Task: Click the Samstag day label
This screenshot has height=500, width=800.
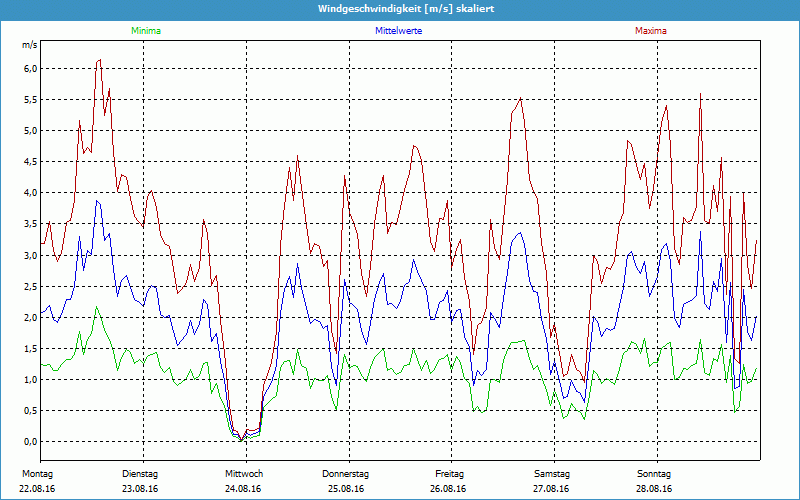Action: (x=552, y=474)
